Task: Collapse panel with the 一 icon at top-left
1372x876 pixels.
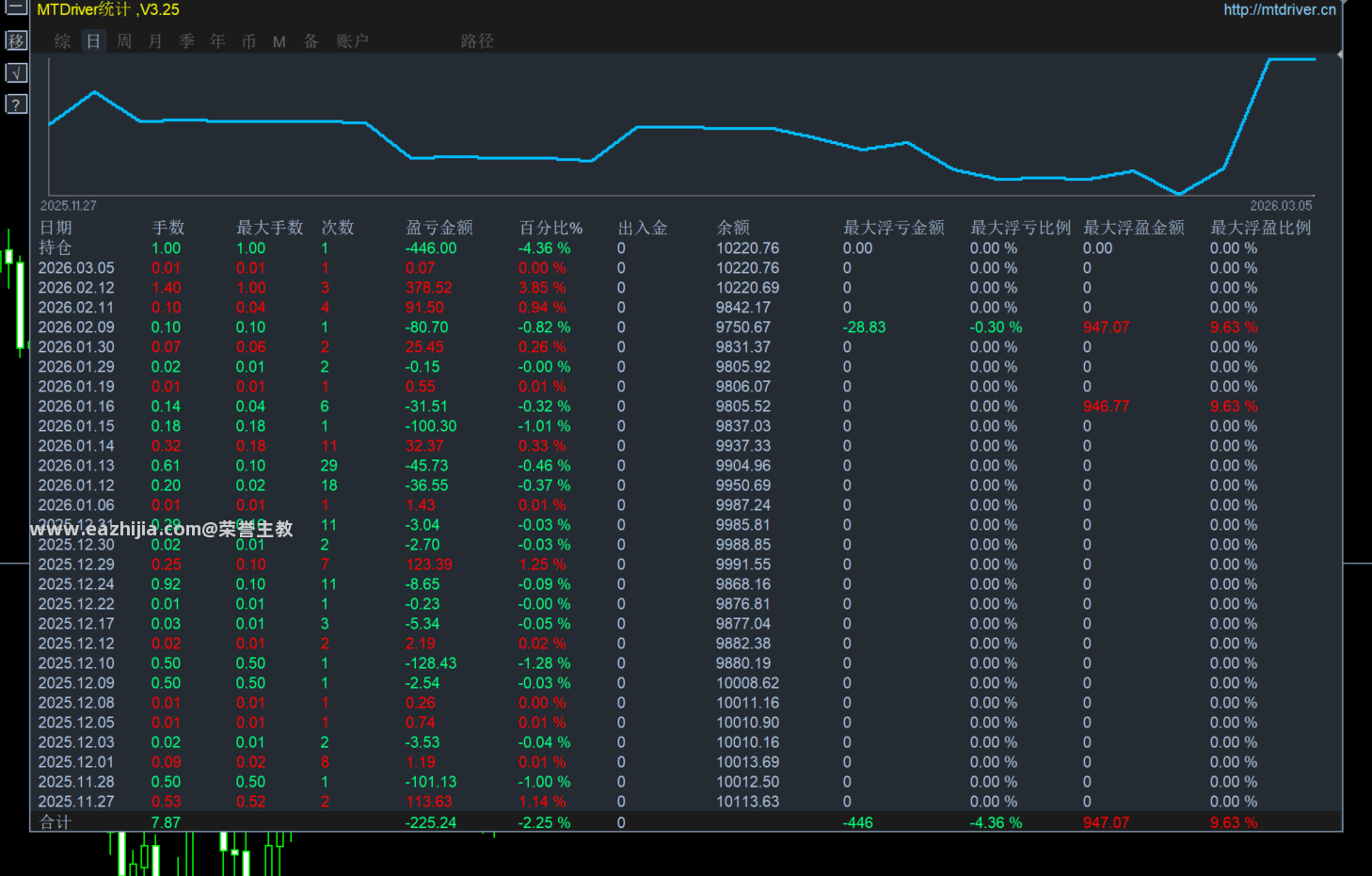Action: (x=16, y=8)
